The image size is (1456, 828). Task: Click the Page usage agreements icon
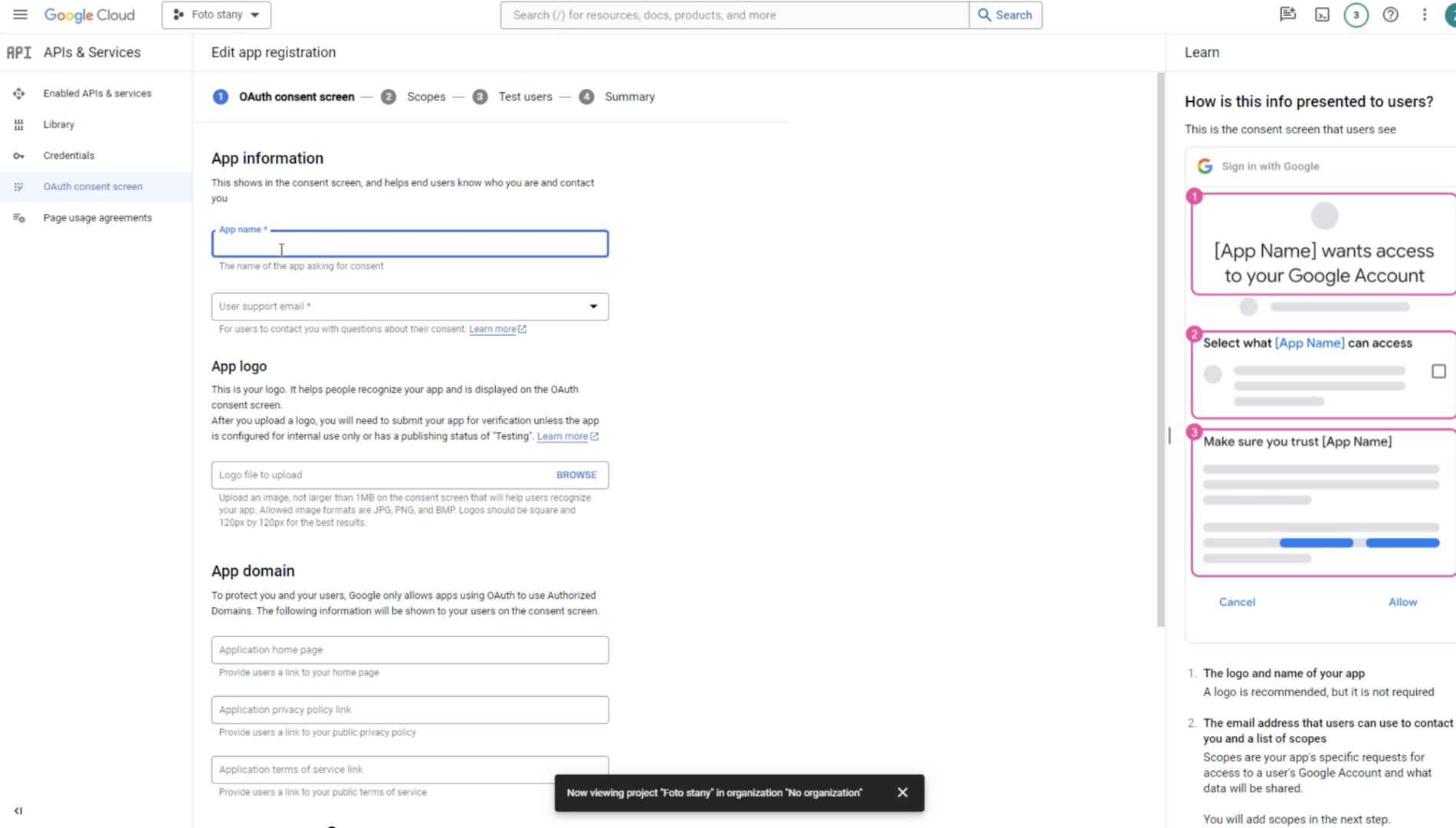[x=18, y=218]
